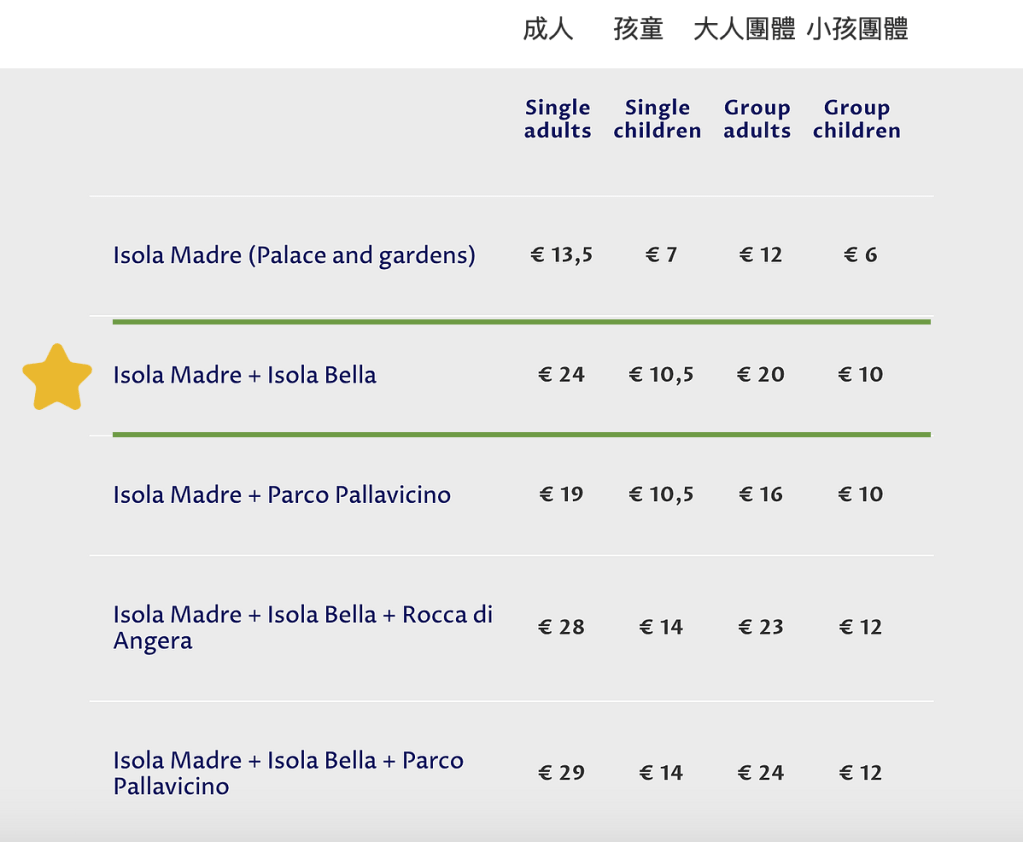Select Isola Madre + Isola Bella + Parco Pallavicino
This screenshot has height=842, width=1023.
(x=288, y=773)
